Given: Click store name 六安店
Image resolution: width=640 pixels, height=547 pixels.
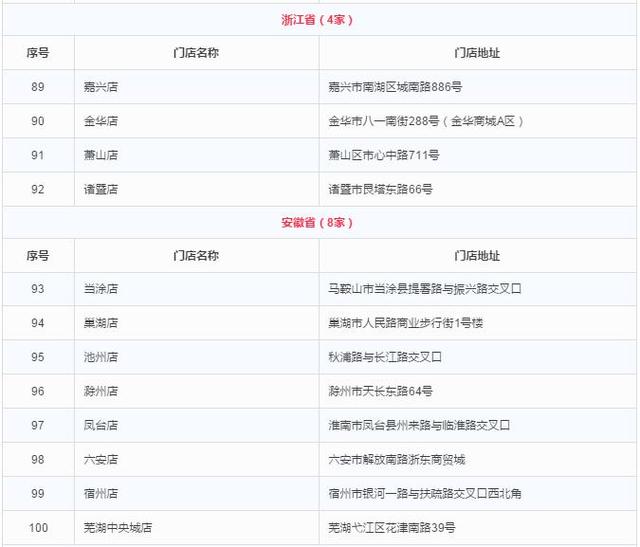Looking at the screenshot, I should [x=101, y=460].
